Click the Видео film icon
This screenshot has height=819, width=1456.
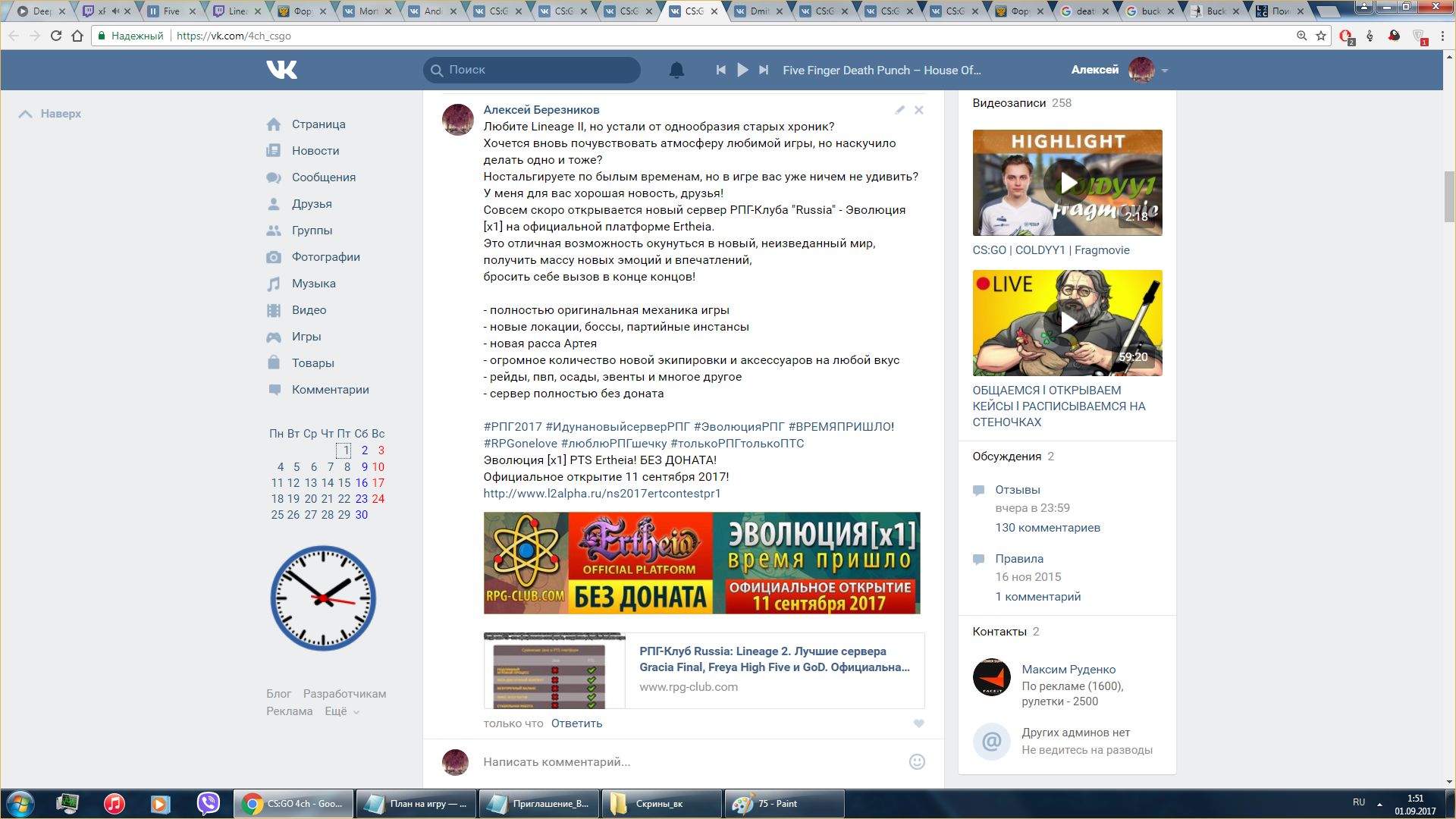(x=274, y=310)
